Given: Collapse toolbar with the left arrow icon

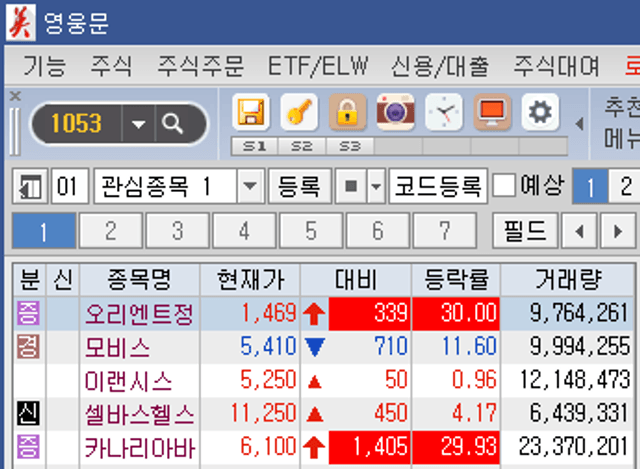Looking at the screenshot, I should (579, 124).
